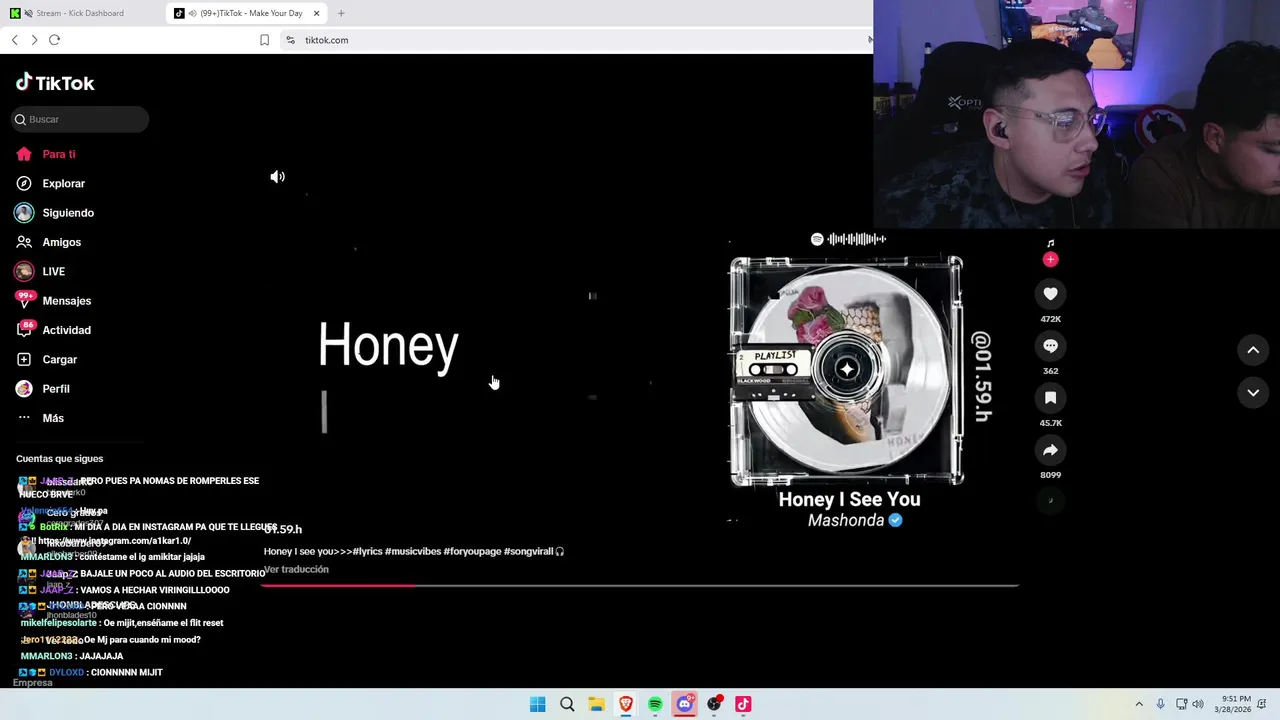Click the tiktok.com address bar
This screenshot has height=720, width=1280.
point(575,40)
